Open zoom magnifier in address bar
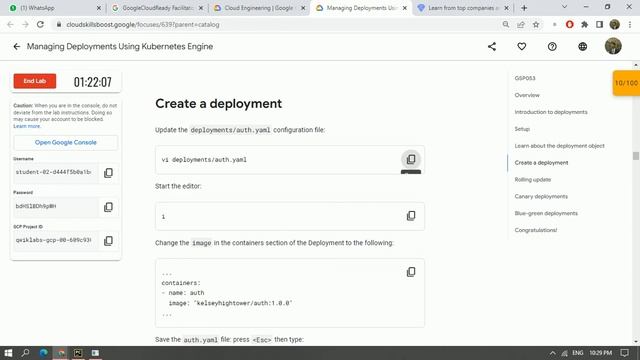This screenshot has height=360, width=640. [506, 24]
